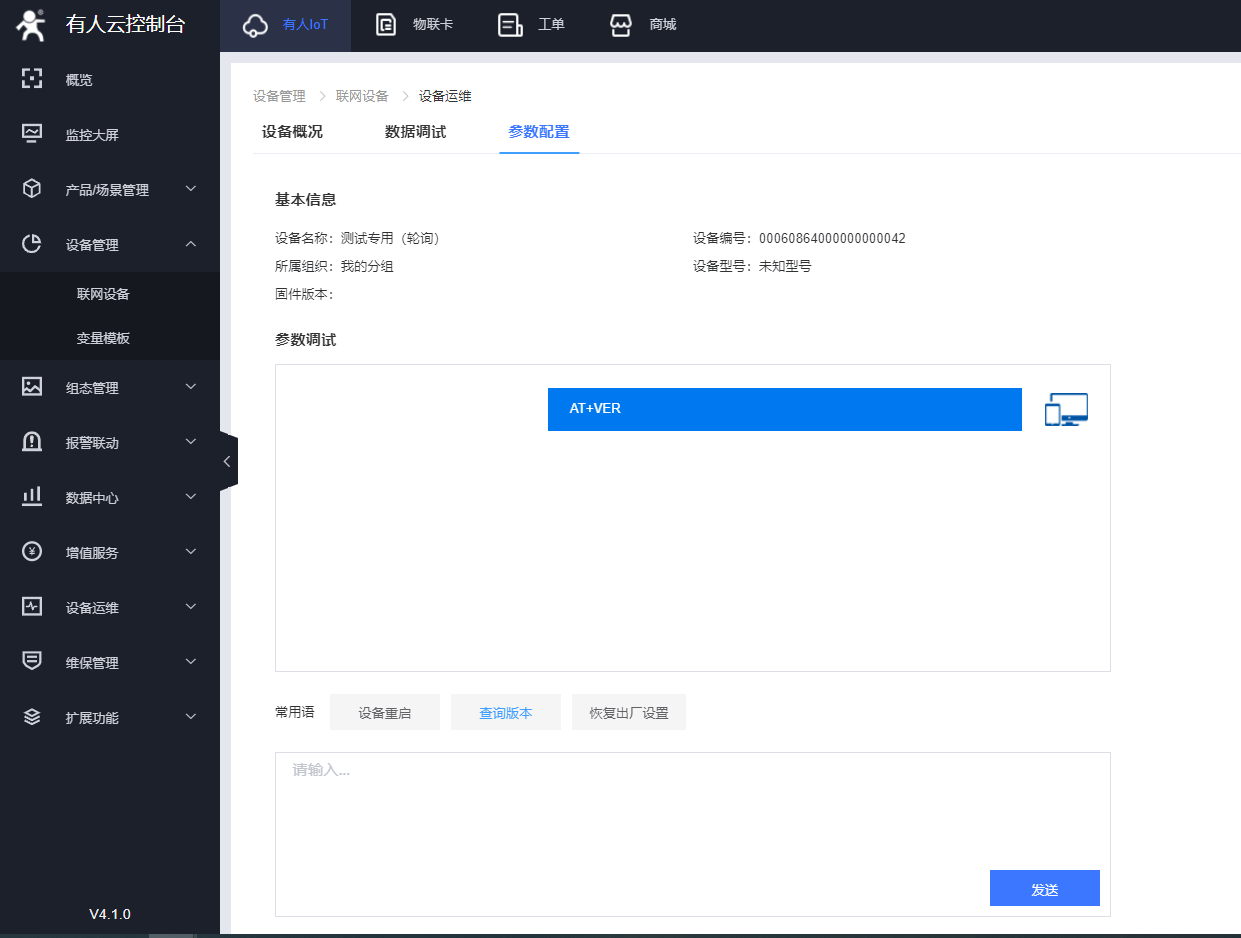
Task: Click the layers icon for 扩展功能
Action: [x=32, y=717]
